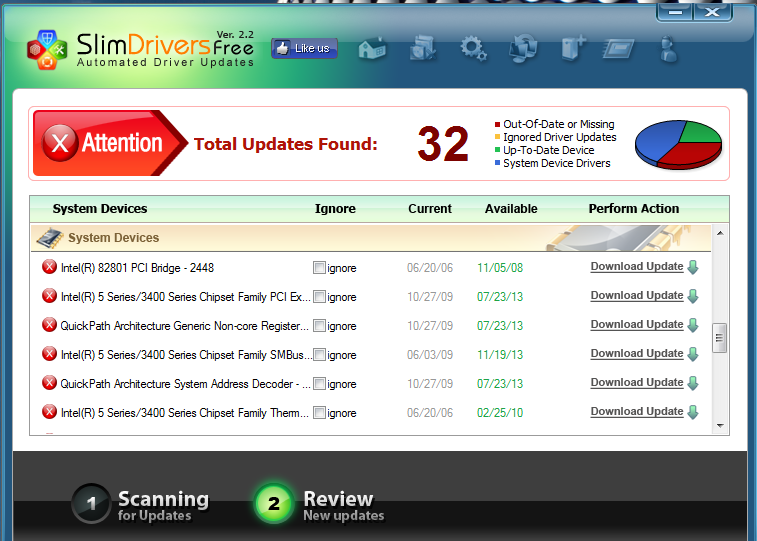Download Update for Intel 82801 PCI Bridge
The width and height of the screenshot is (757, 541).
pos(637,266)
